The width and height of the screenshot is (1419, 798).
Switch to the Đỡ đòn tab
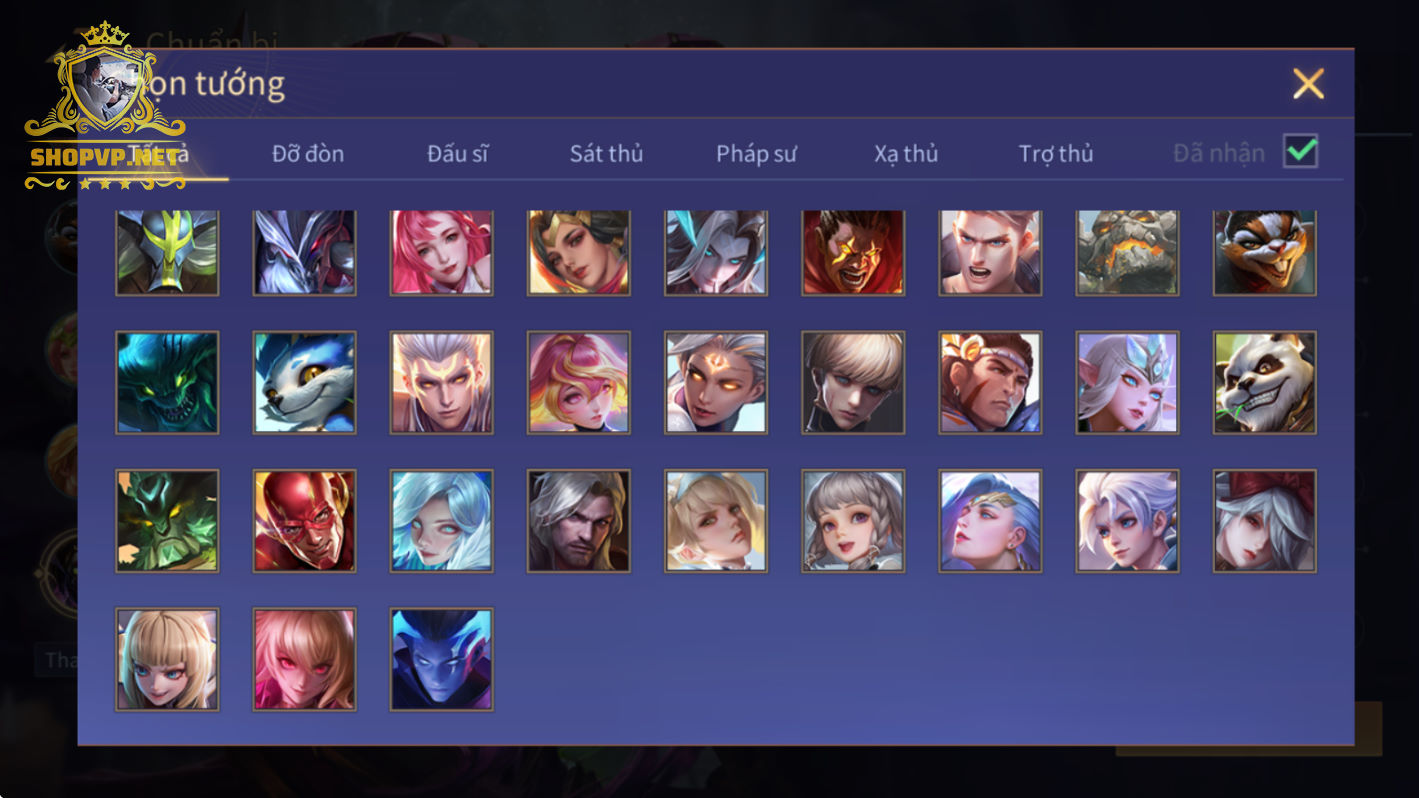308,153
